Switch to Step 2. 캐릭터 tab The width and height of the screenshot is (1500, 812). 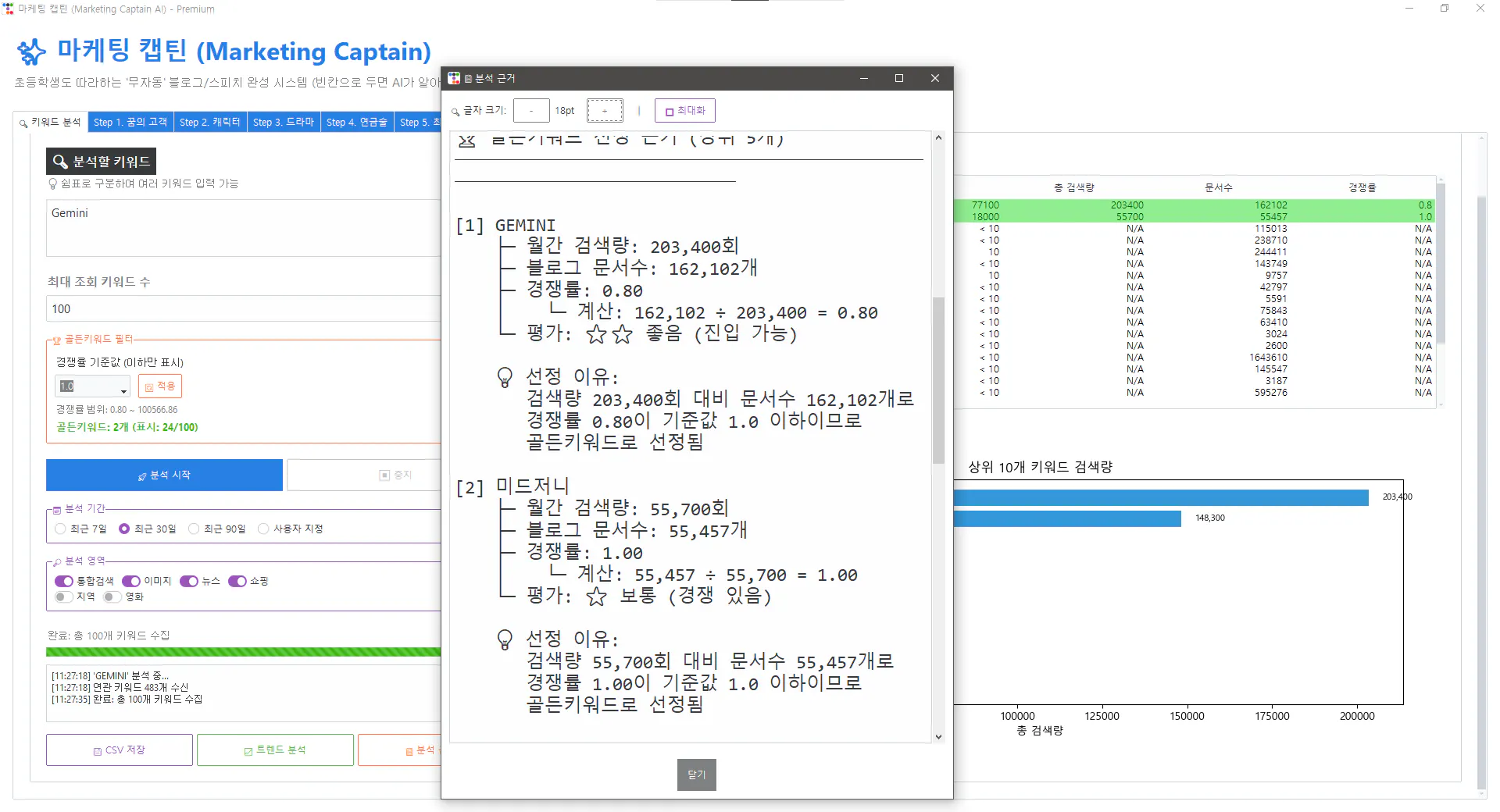[x=210, y=123]
